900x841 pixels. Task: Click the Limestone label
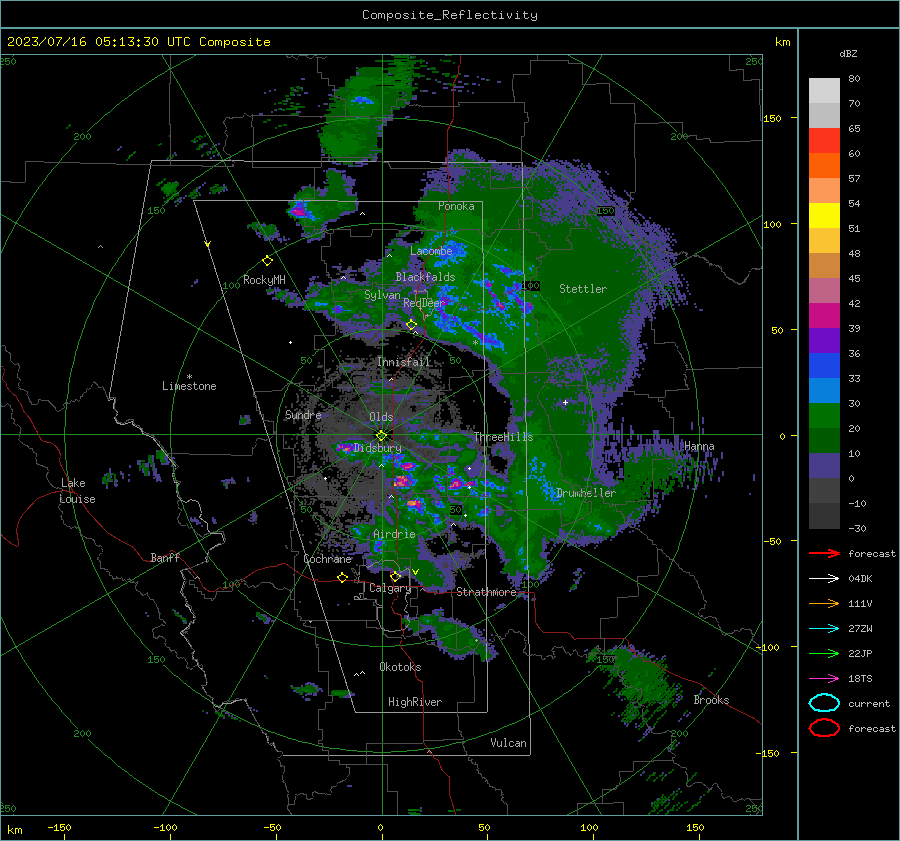coord(189,386)
